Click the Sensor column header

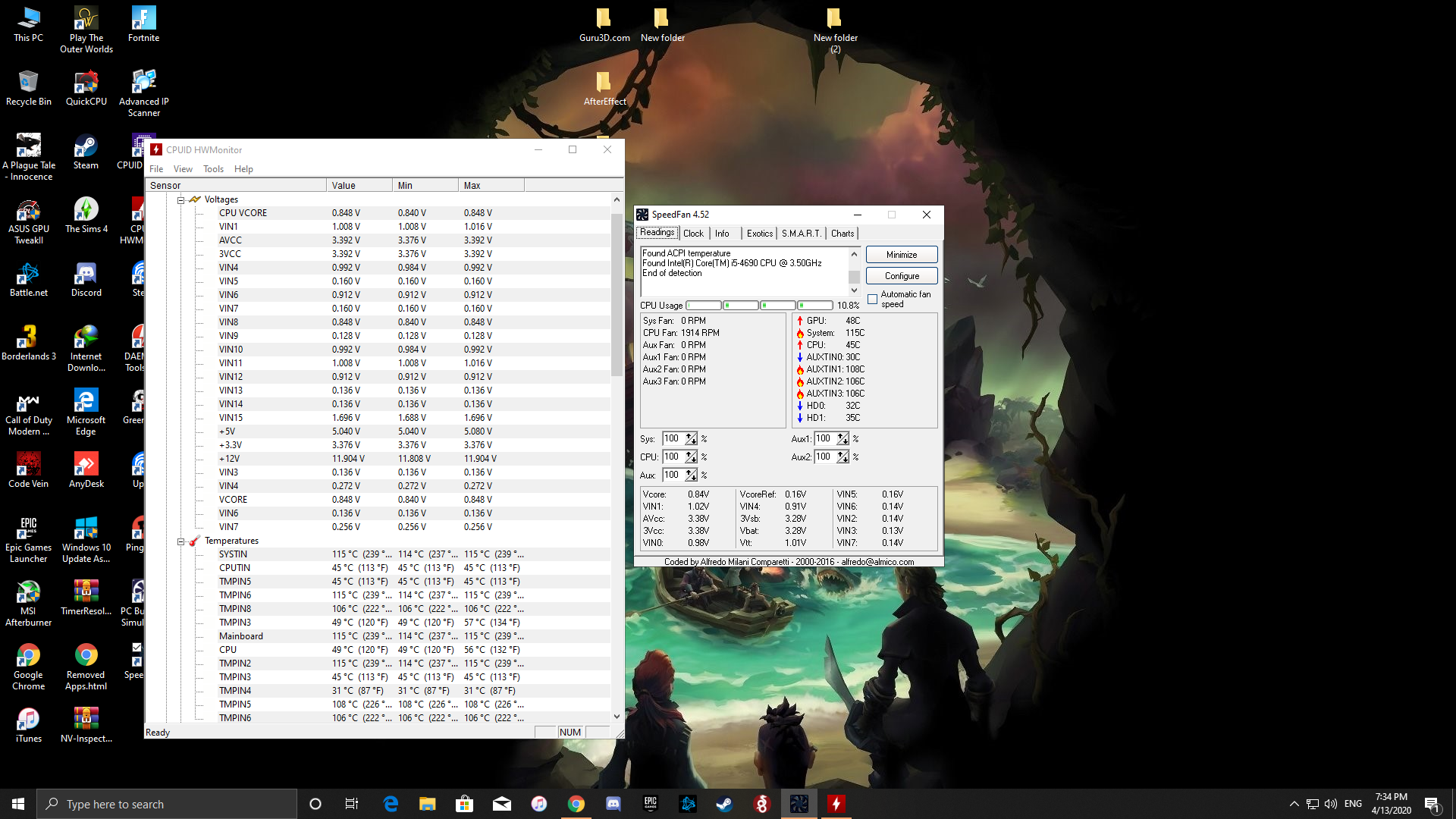(x=236, y=186)
